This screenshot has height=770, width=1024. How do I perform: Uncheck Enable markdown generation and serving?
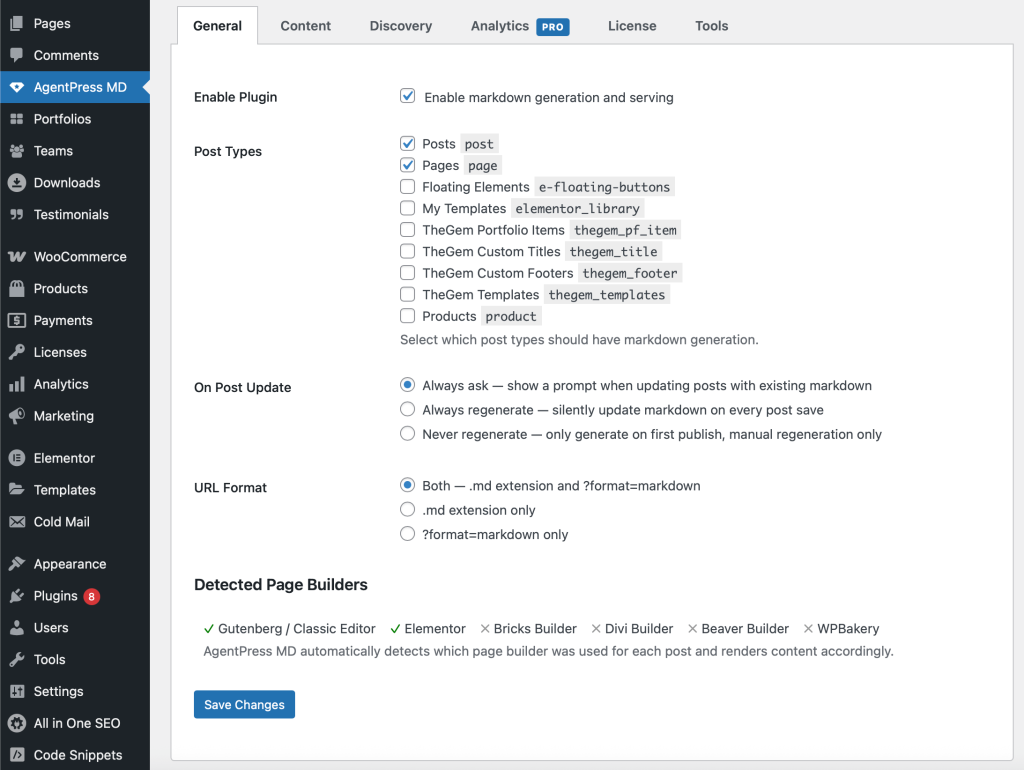point(408,96)
